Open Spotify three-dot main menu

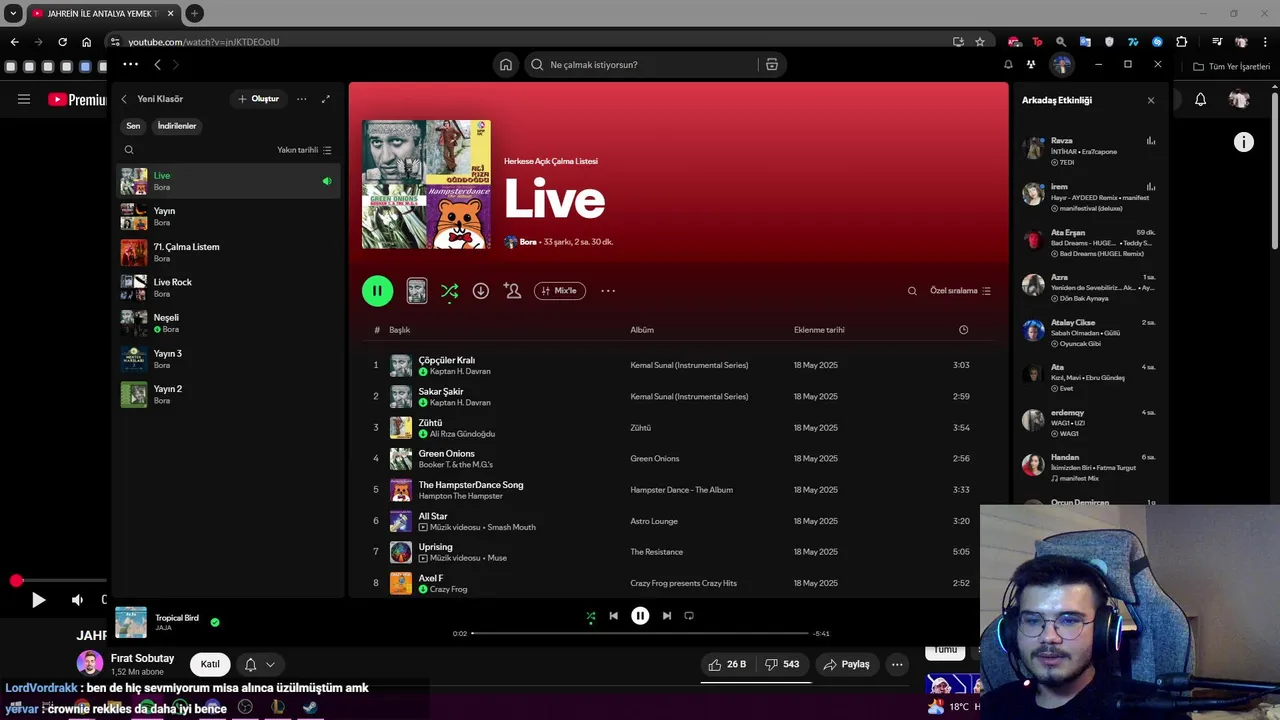(x=131, y=65)
